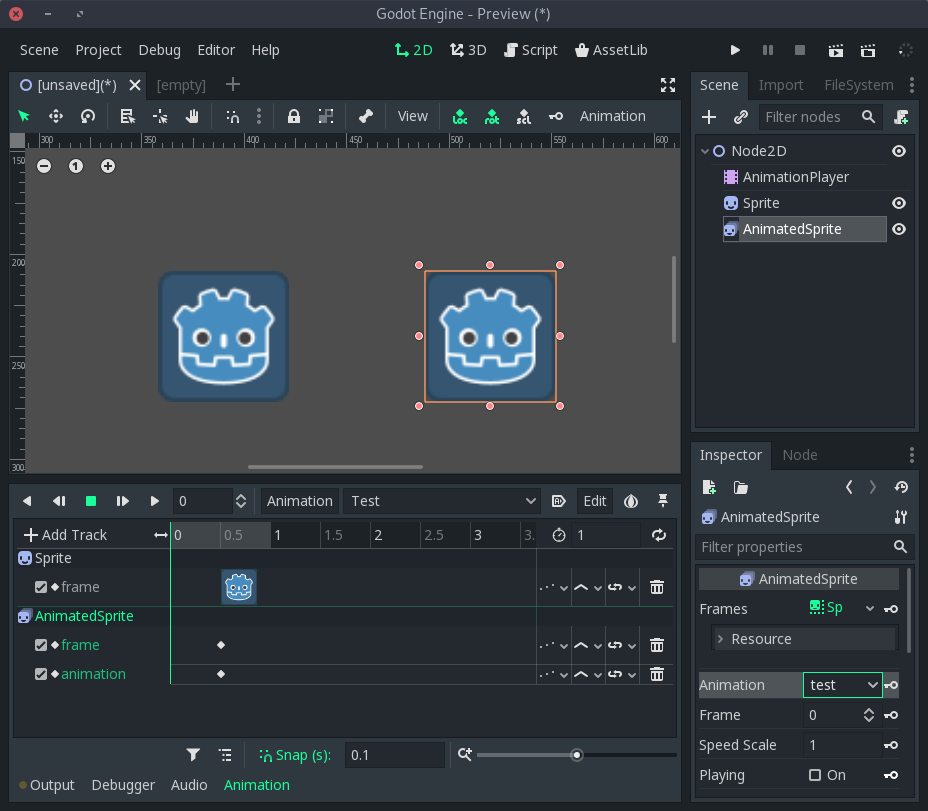Viewport: 928px width, 811px height.
Task: Open Animation property test dropdown
Action: pyautogui.click(x=842, y=685)
